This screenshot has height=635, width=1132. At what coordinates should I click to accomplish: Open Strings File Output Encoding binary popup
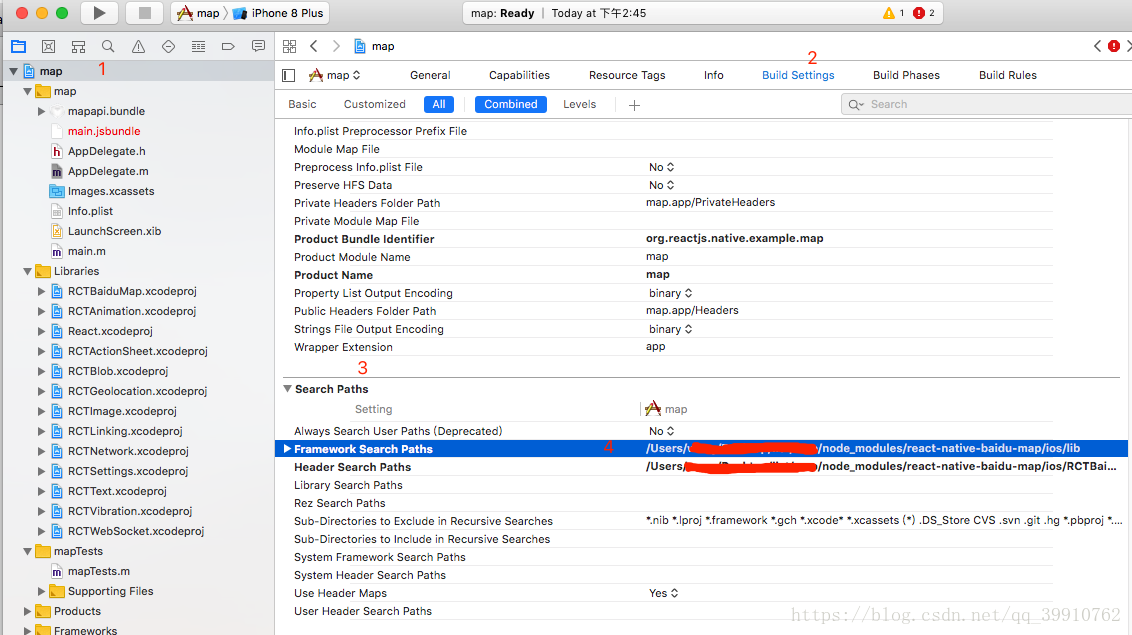click(671, 329)
